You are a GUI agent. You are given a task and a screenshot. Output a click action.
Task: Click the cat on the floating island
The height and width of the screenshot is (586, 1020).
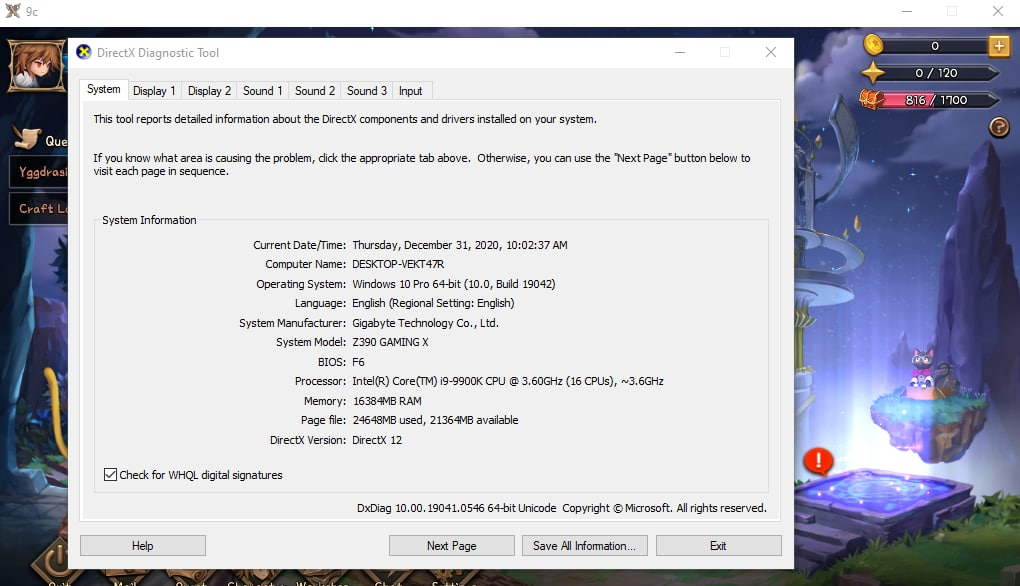coord(922,368)
